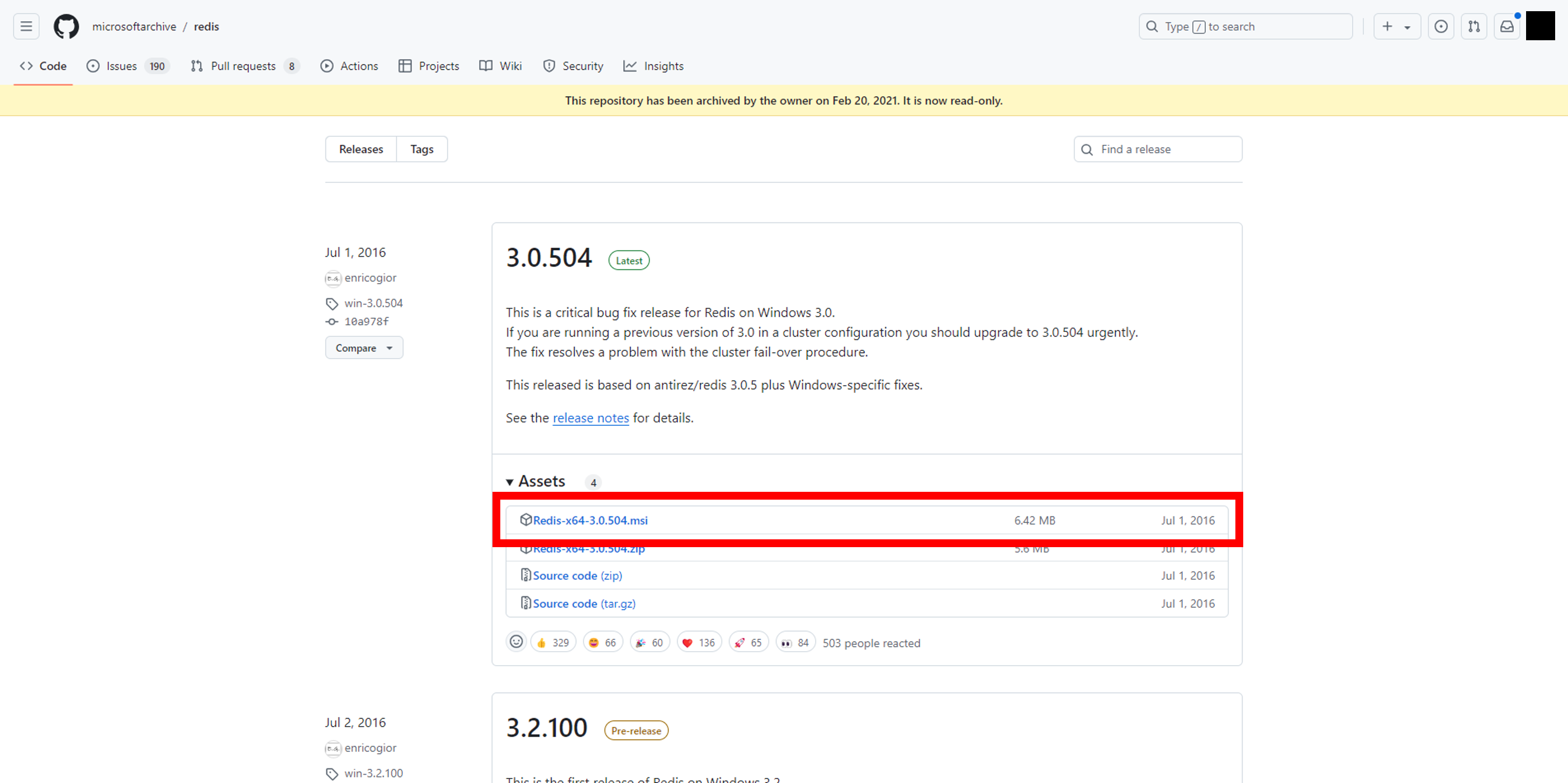Image resolution: width=1568 pixels, height=783 pixels.
Task: Download Source code (zip)
Action: coord(577,576)
